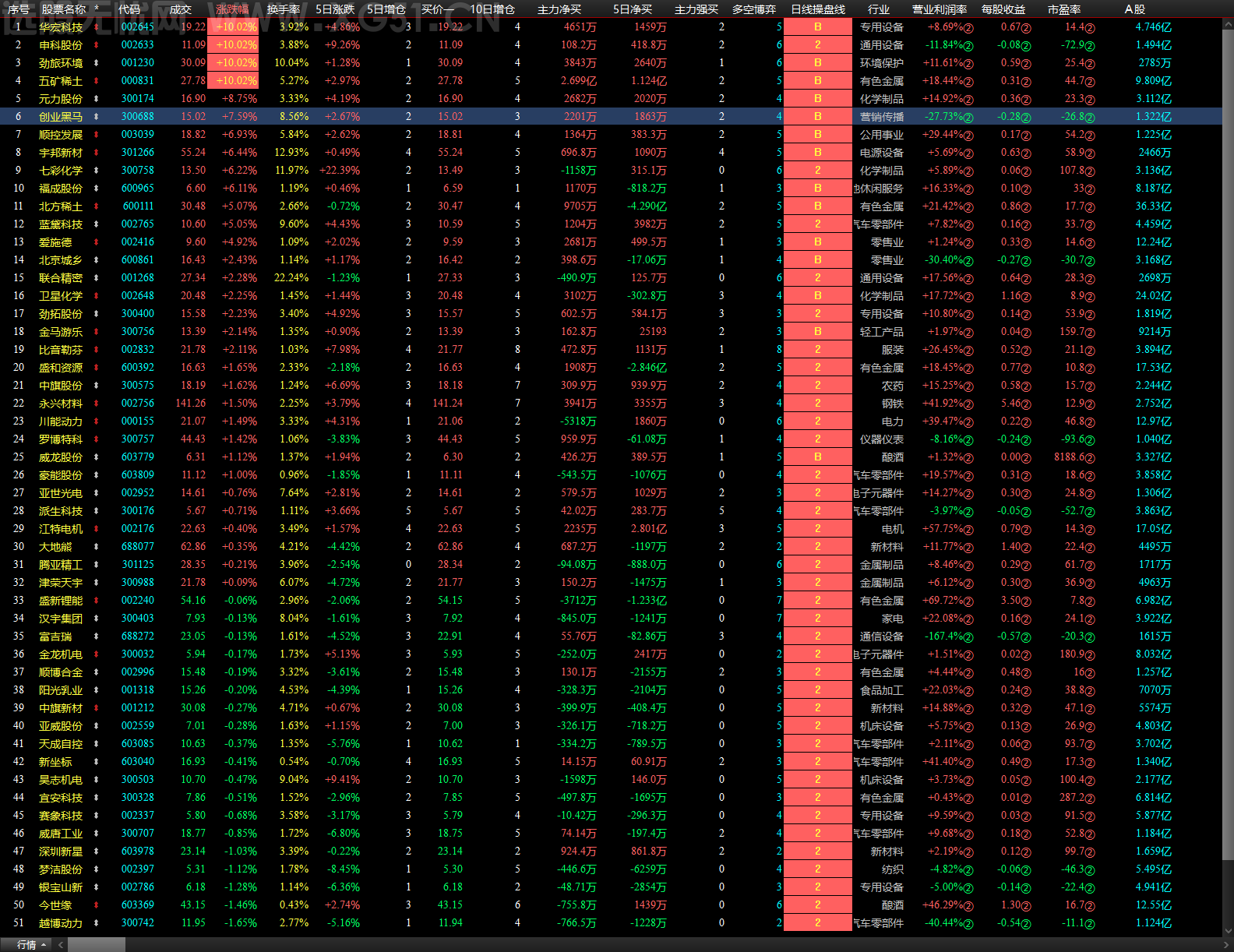Click the 买价一 column header
1234x952 pixels.
click(438, 9)
